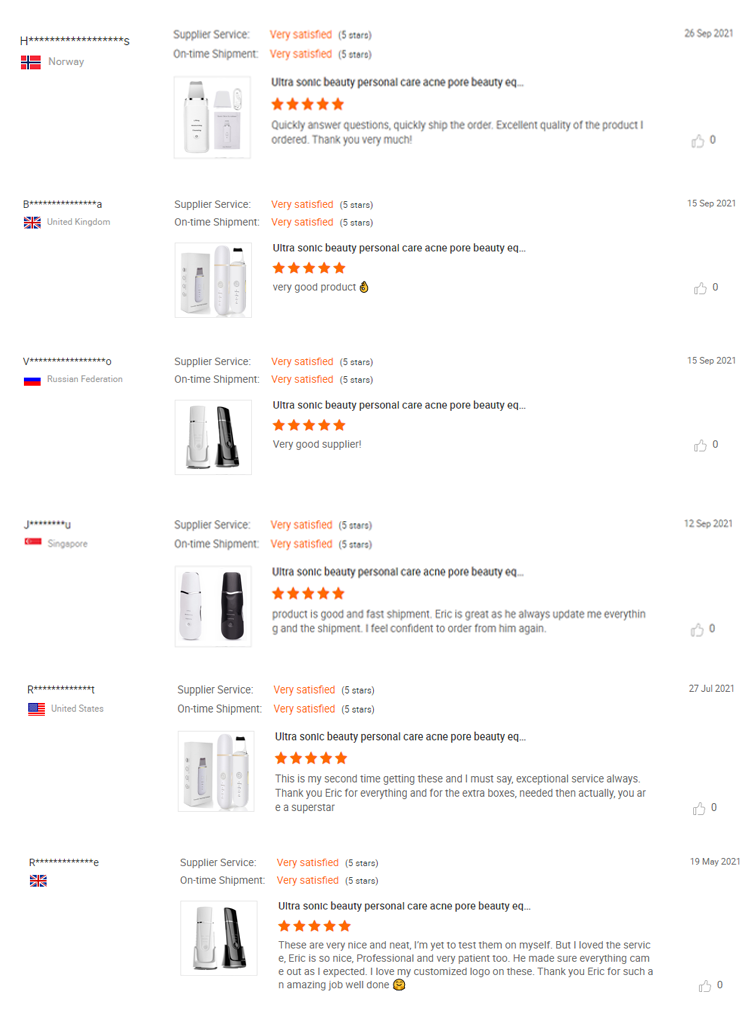750x1014 pixels.
Task: Like the Norway buyer's review with thumbs-up
Action: click(698, 141)
